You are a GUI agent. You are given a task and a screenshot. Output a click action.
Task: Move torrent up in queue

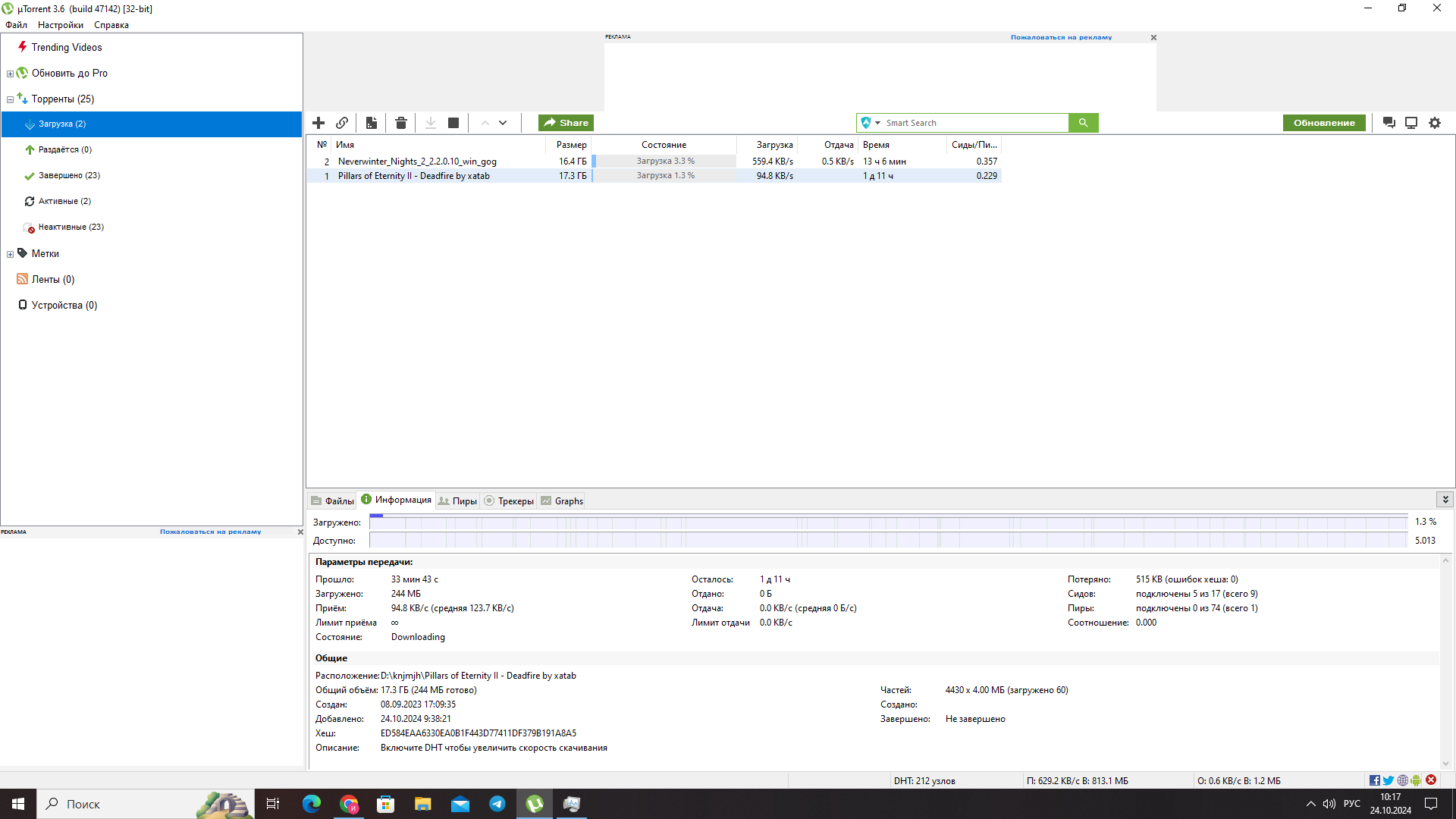[x=485, y=123]
